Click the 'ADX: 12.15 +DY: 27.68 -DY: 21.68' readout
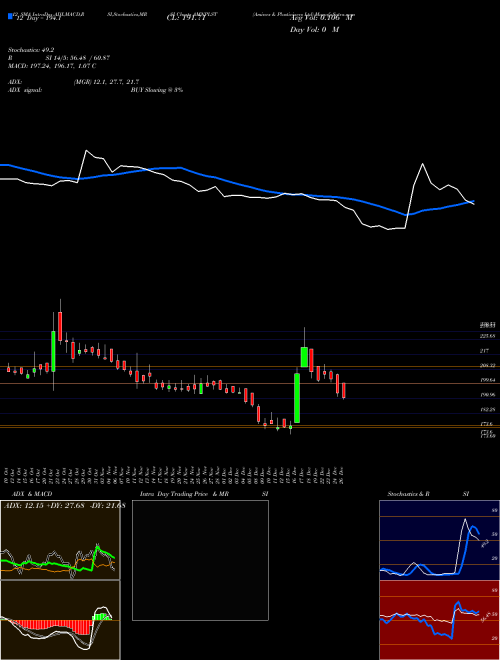 click(x=64, y=505)
